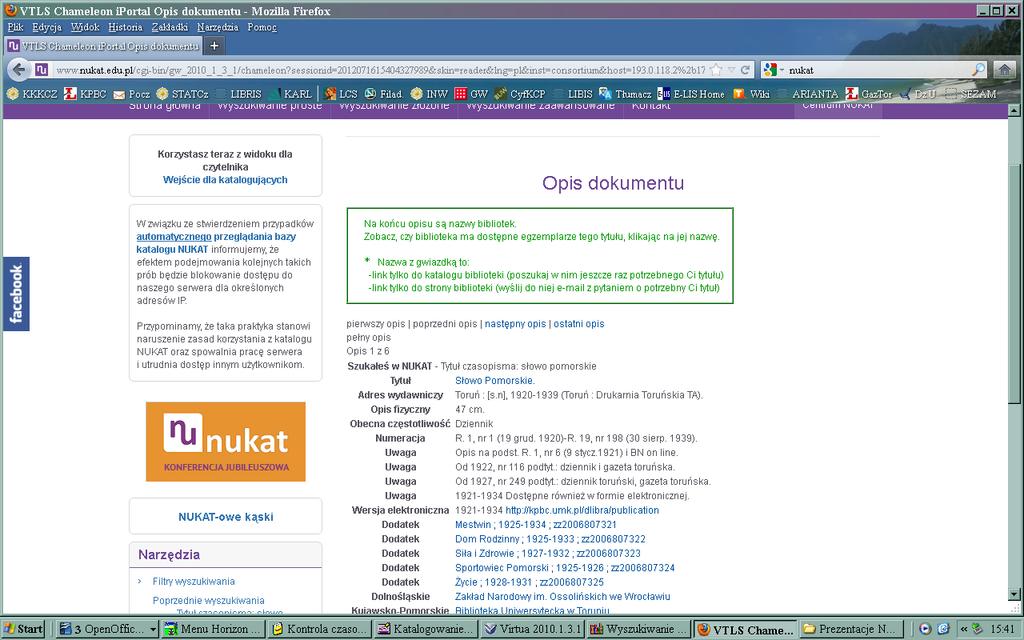Expand hidden system tray icons chevron
The image size is (1024, 640).
(x=964, y=629)
